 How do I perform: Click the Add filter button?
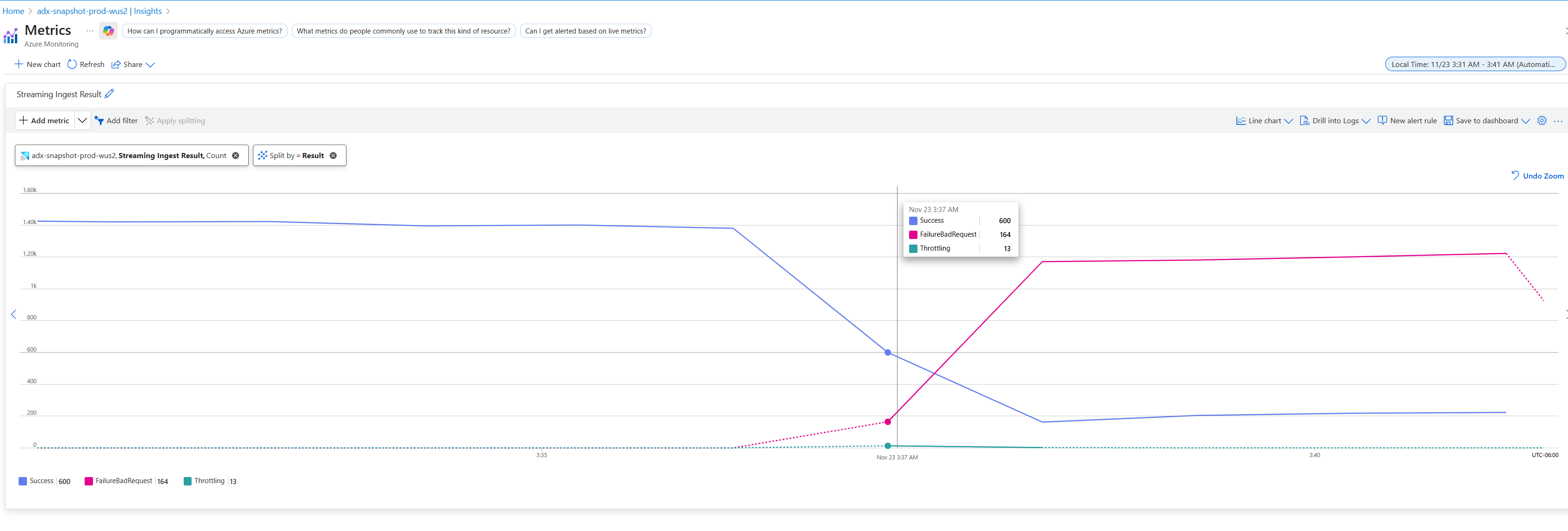(x=116, y=120)
